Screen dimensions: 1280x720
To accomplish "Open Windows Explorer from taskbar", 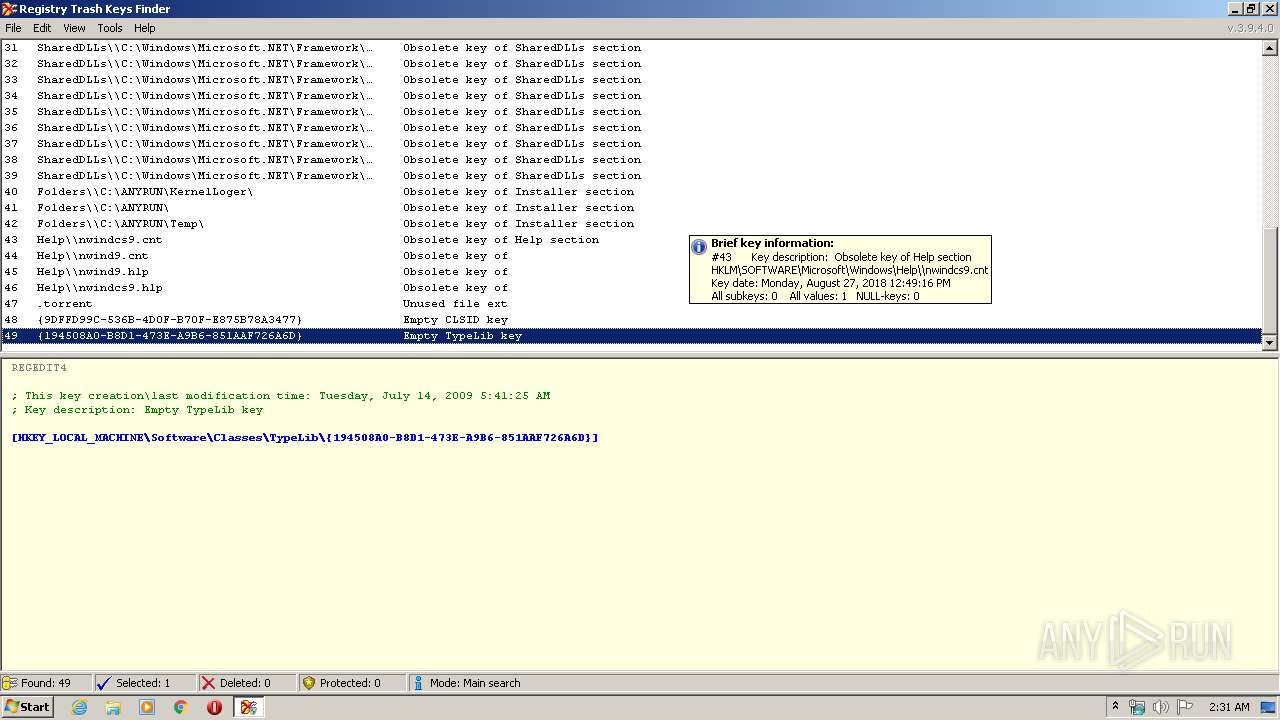I will pos(113,707).
